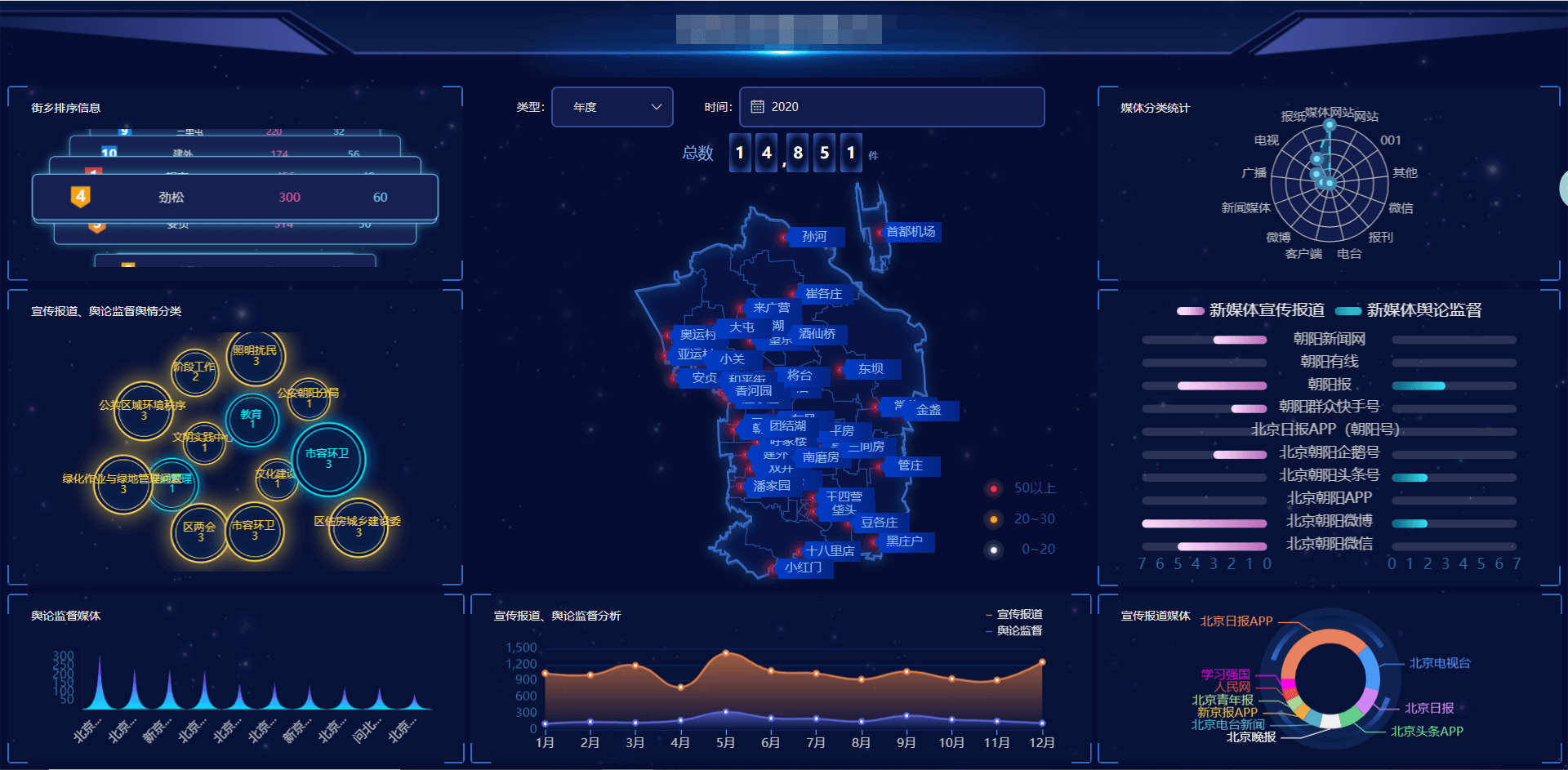Click the 微信 radar axis label

(1401, 208)
